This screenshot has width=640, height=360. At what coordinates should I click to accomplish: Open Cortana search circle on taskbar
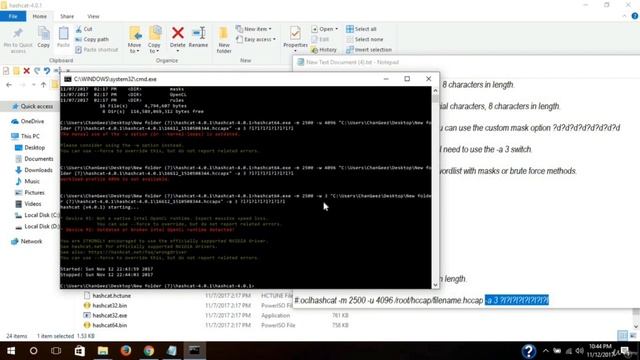tap(33, 351)
